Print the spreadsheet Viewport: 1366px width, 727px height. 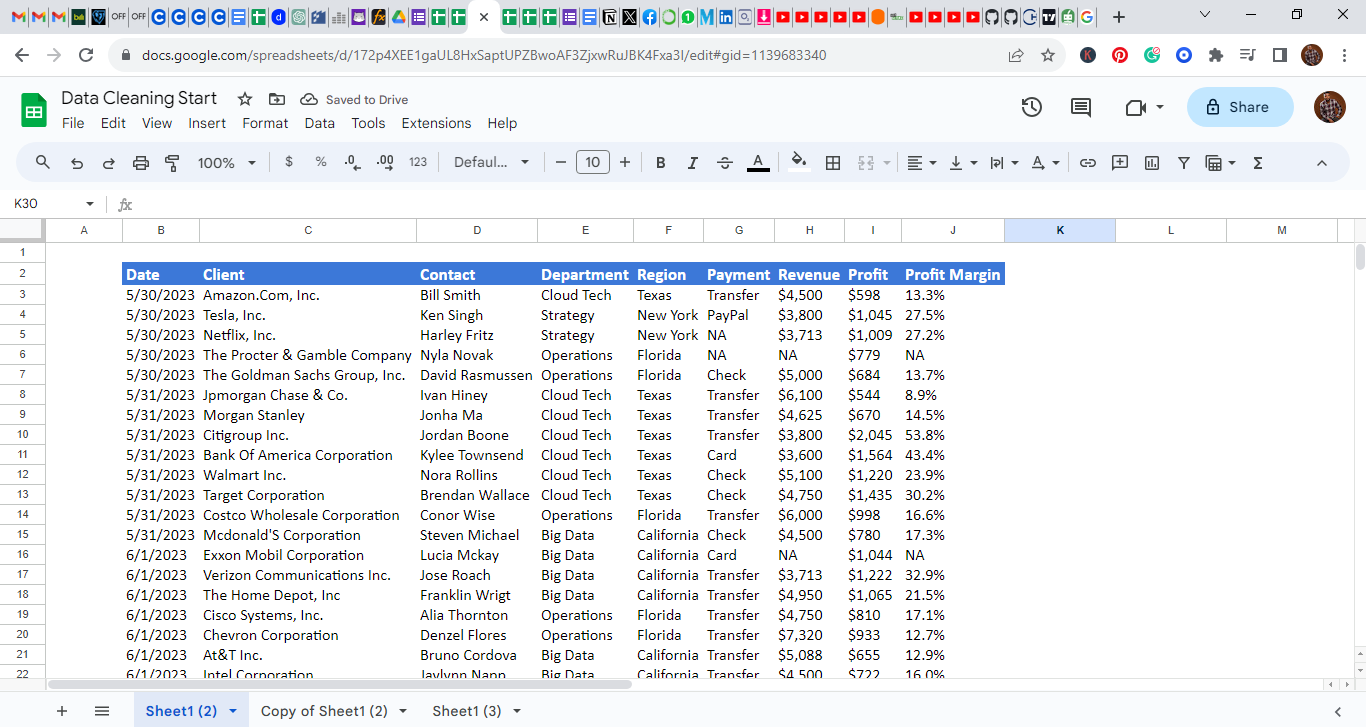click(x=140, y=162)
